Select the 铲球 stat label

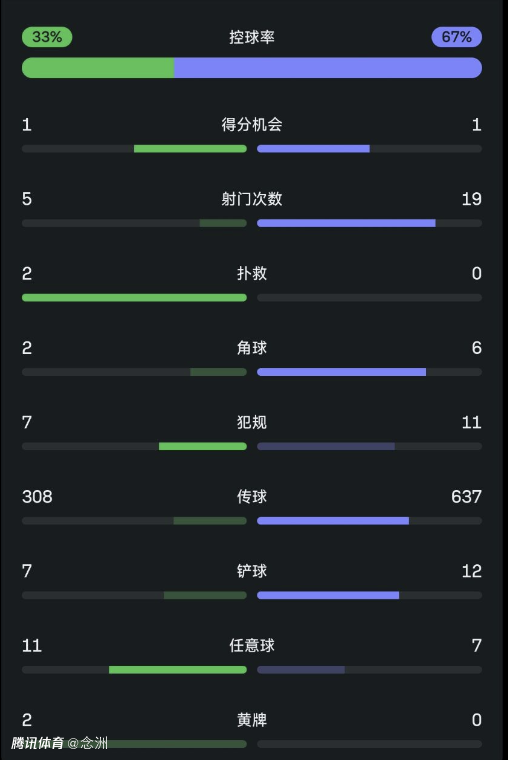[x=252, y=571]
